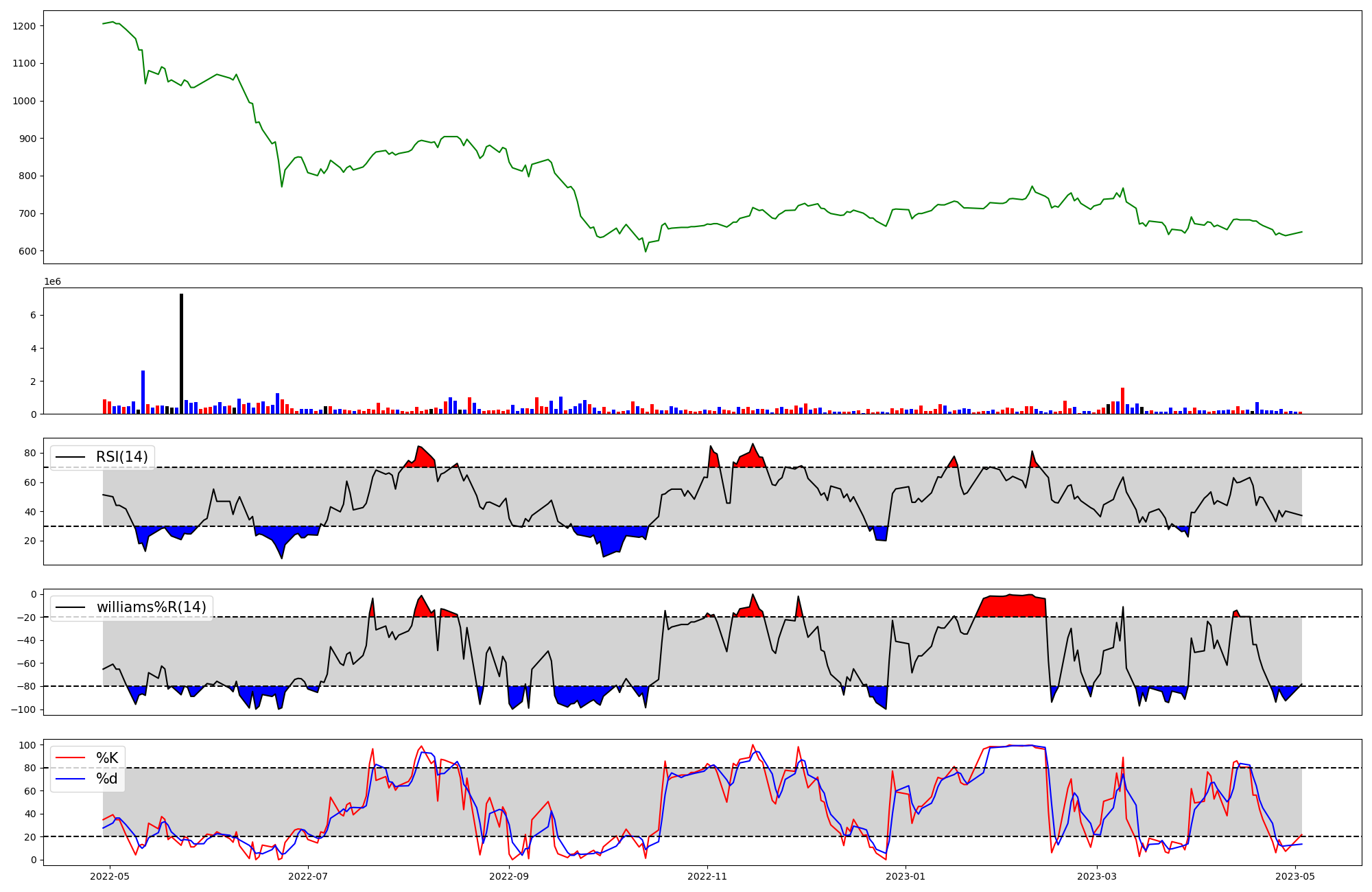The image size is (1372, 892).
Task: Click the blue %d legend line sample
Action: click(71, 779)
